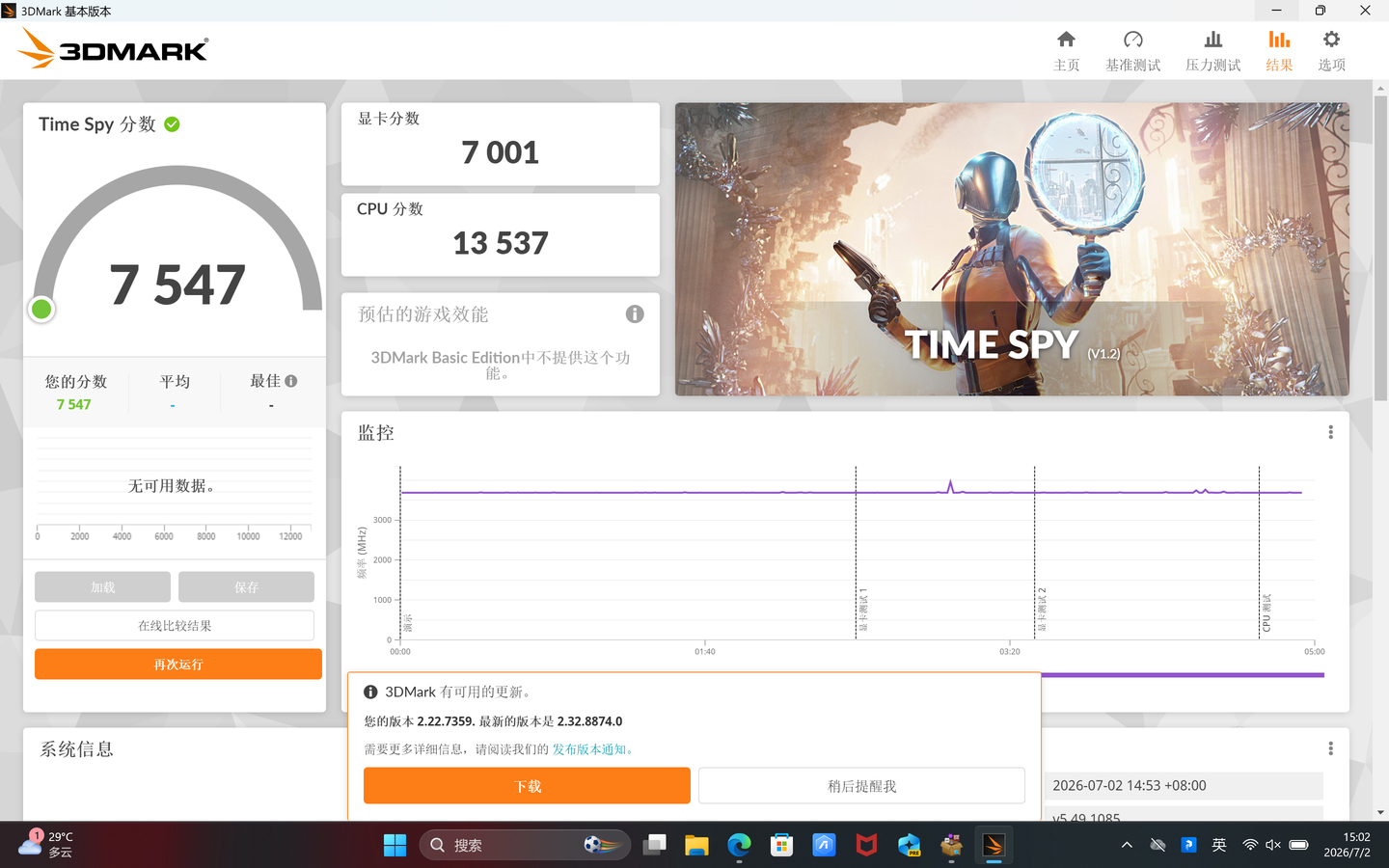
Task: Click the 3DMark logo
Action: tap(113, 48)
